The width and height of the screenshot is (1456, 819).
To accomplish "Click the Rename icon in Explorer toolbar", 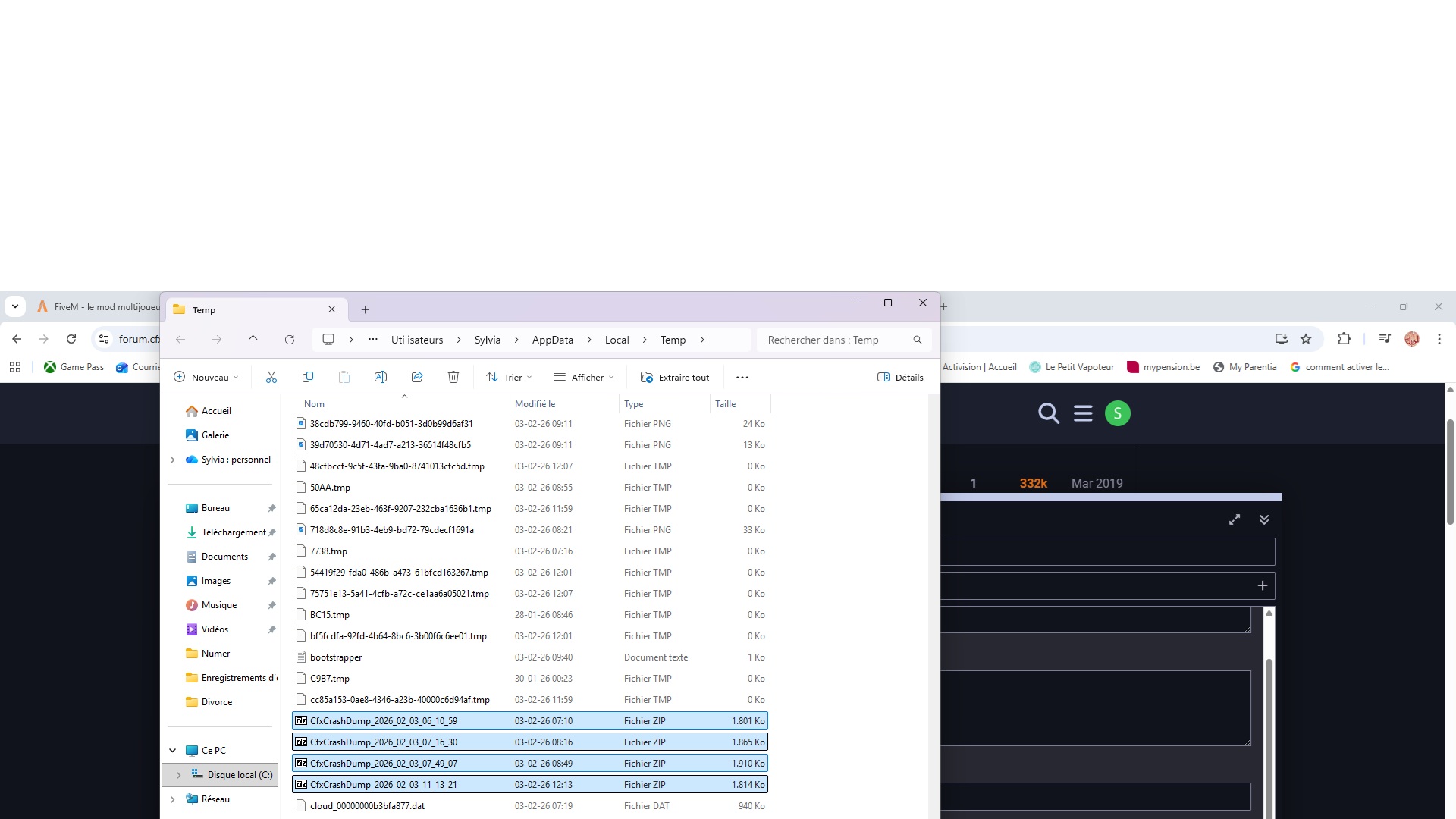I will coord(381,377).
